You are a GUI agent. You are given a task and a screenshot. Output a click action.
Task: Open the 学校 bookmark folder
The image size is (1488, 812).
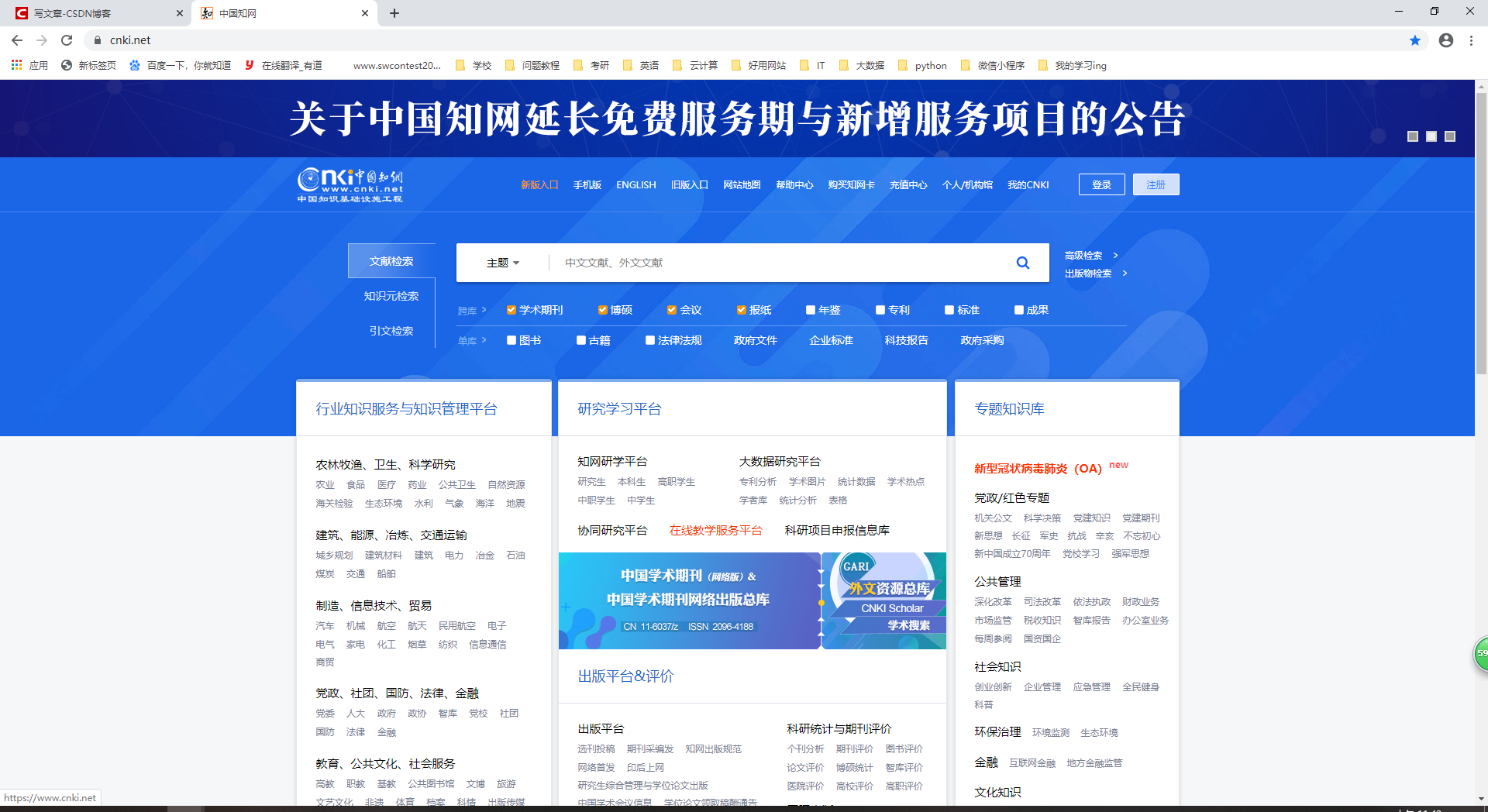(474, 65)
